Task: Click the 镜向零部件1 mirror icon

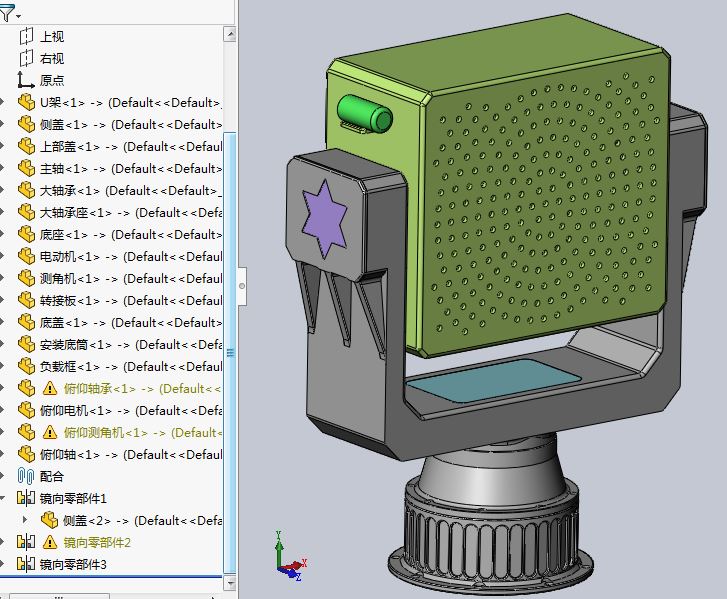Action: click(26, 498)
